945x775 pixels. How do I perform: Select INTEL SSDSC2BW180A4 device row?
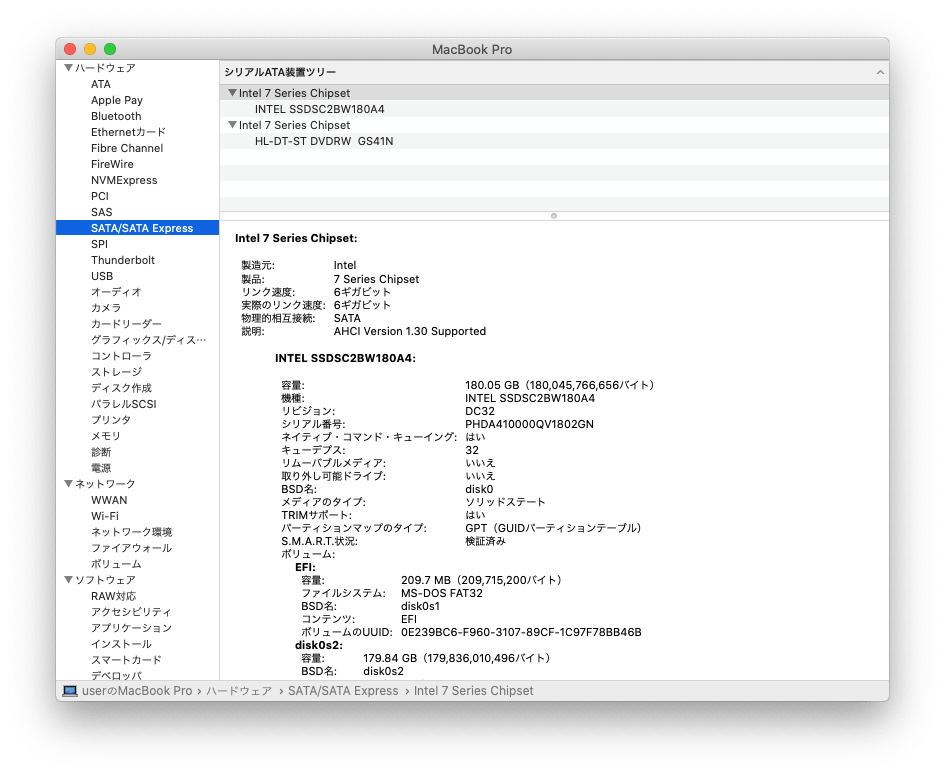pos(554,109)
